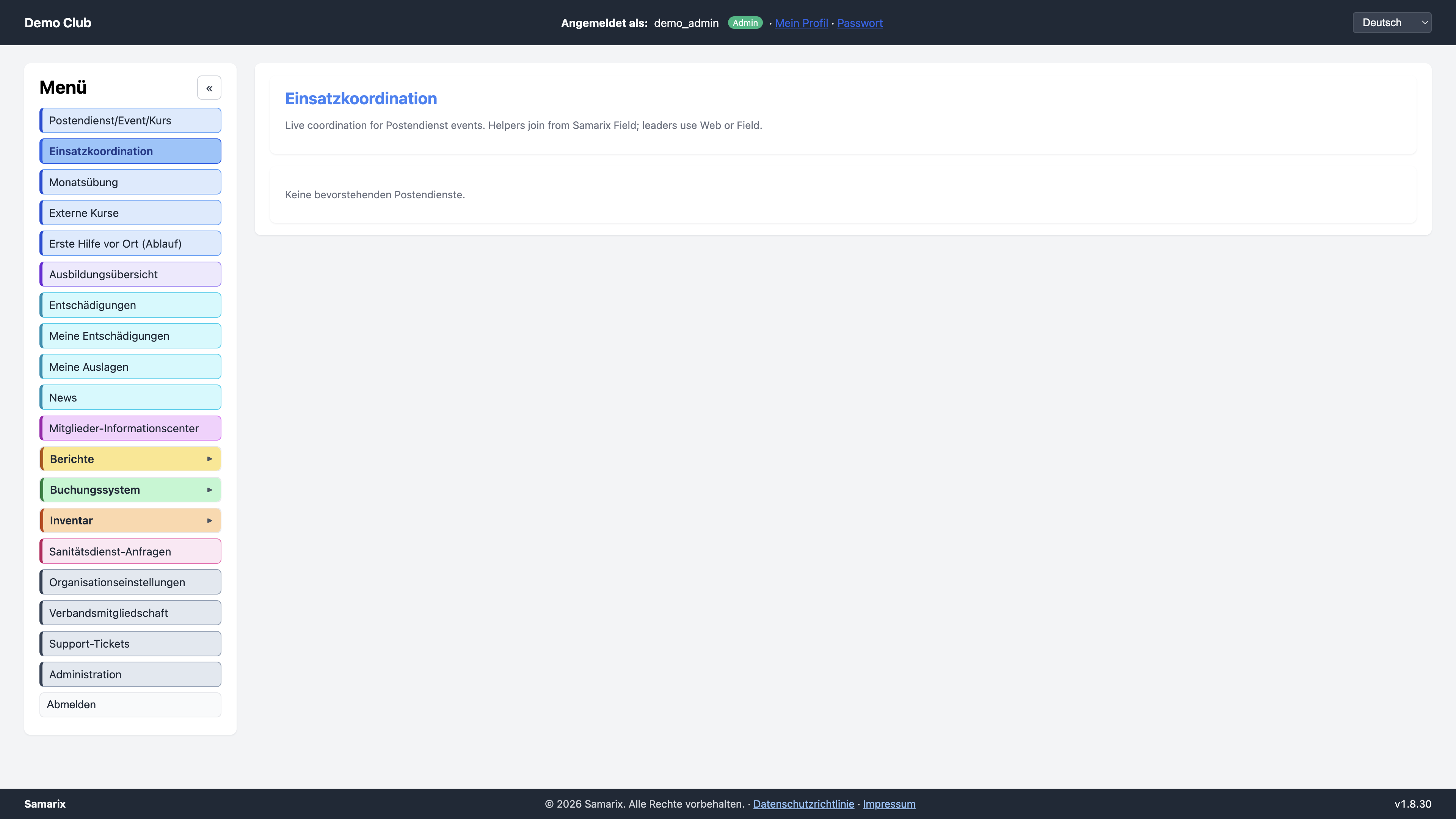Open Externe Kurse page
This screenshot has height=819, width=1456.
(x=130, y=212)
